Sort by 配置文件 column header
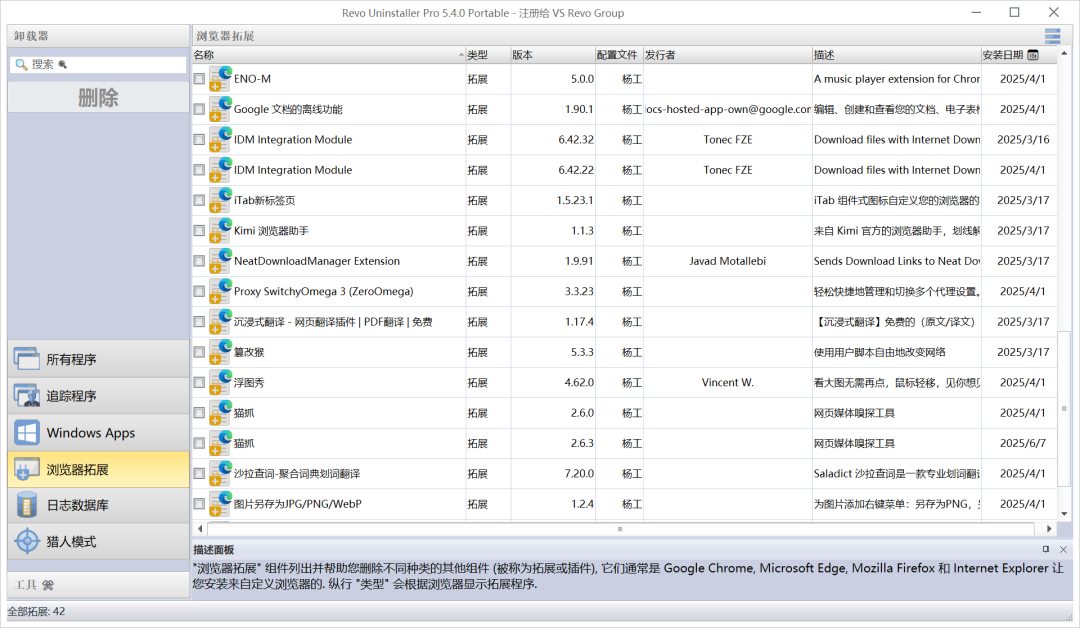This screenshot has width=1080, height=628. click(619, 54)
